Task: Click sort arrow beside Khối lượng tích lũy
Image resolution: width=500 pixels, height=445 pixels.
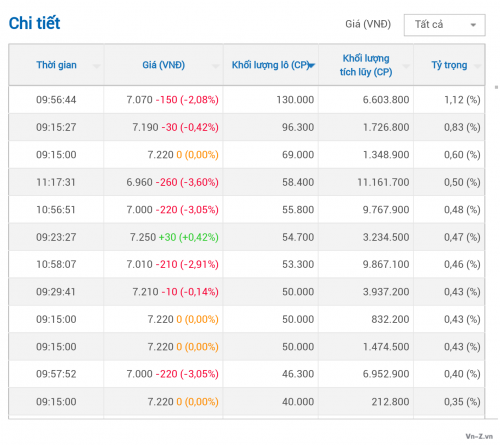Action: [406, 66]
